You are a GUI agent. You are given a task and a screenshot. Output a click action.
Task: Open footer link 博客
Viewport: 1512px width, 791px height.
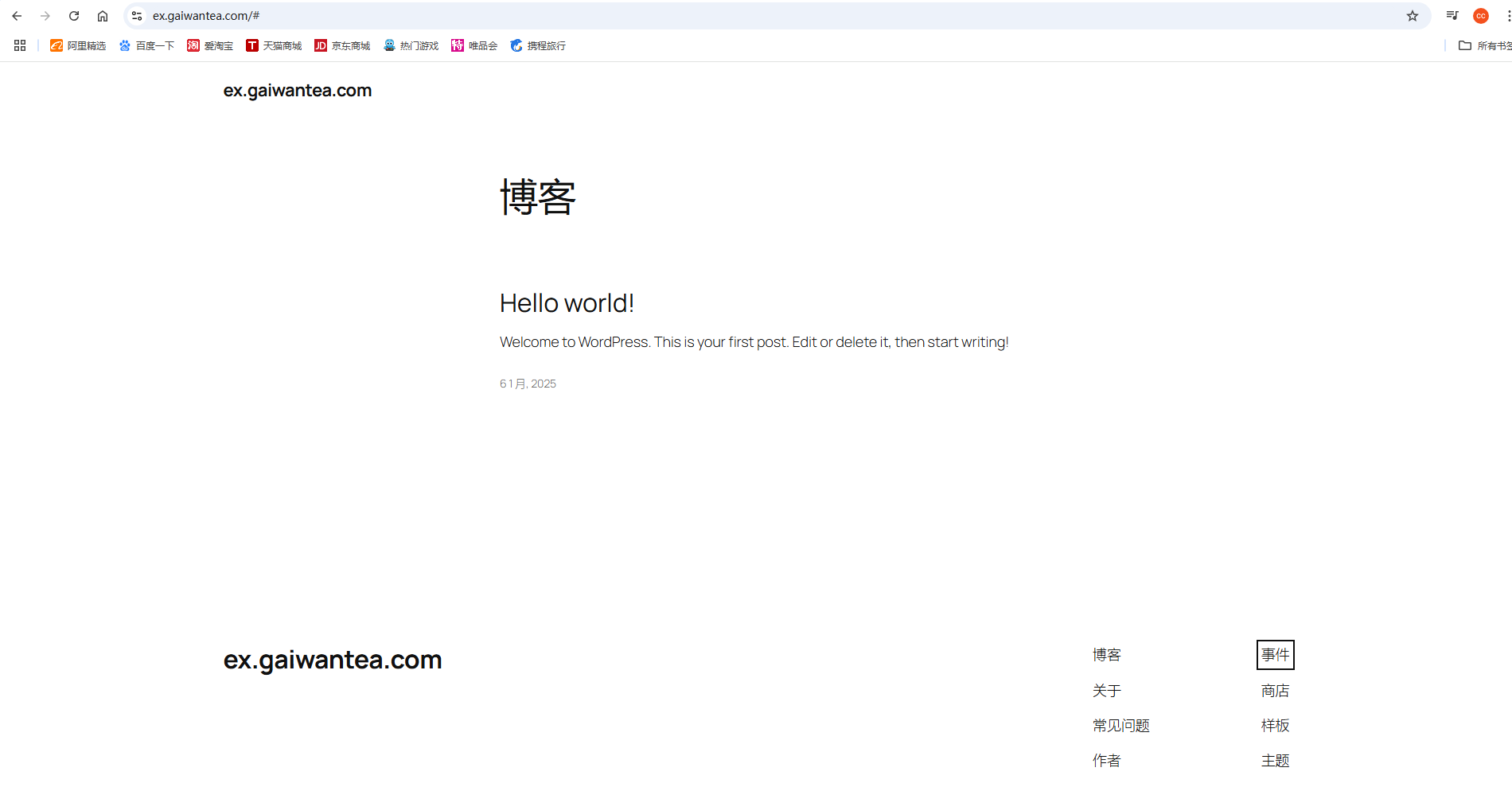pos(1107,655)
